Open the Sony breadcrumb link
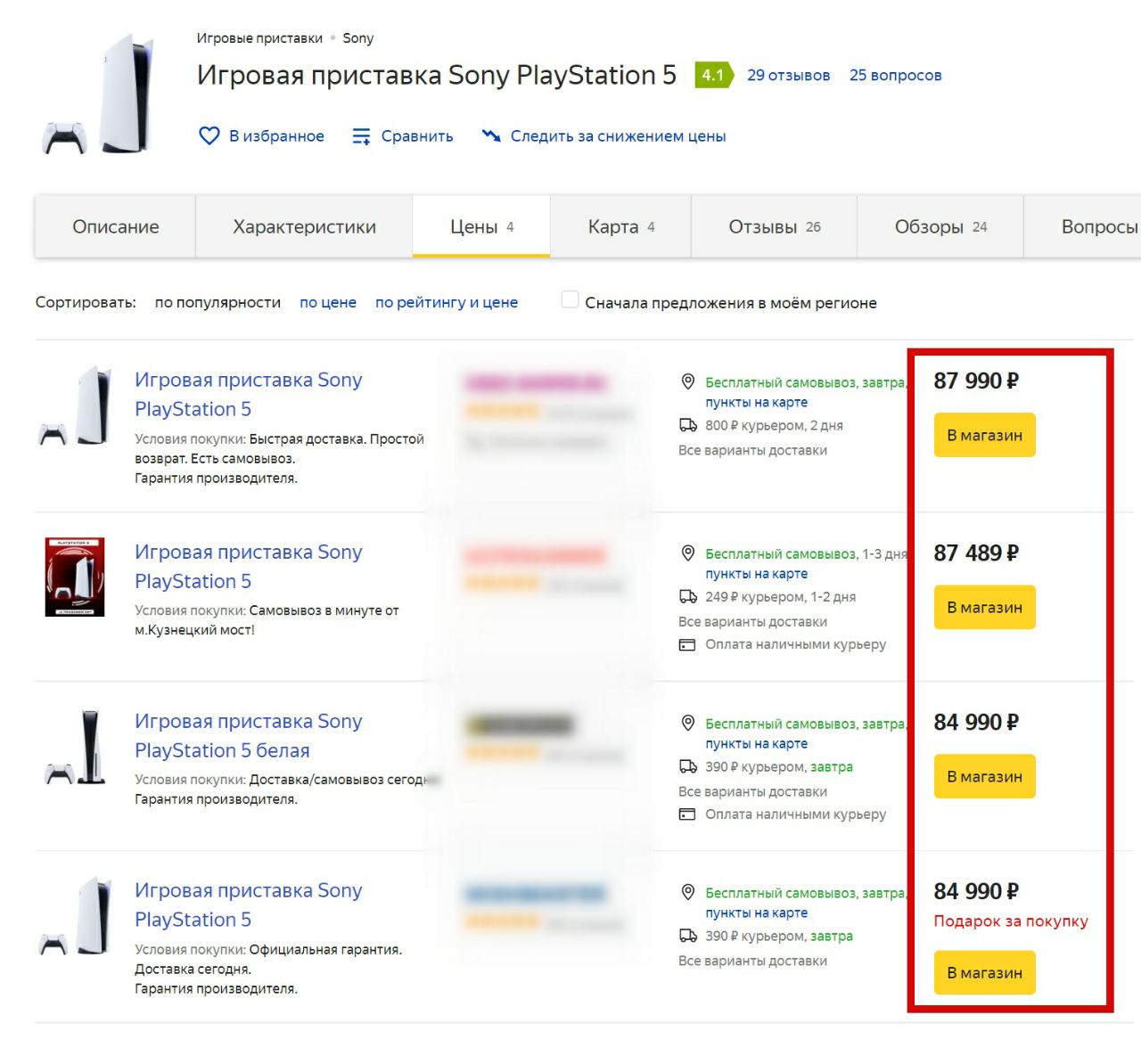 tap(358, 38)
